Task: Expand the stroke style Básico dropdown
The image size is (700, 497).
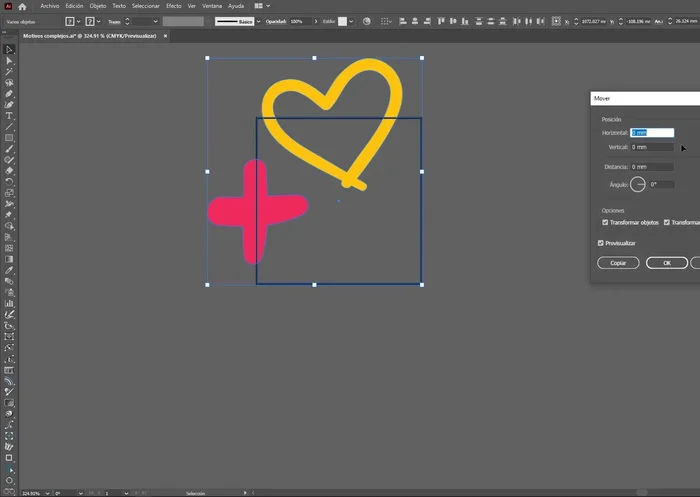Action: [x=261, y=21]
